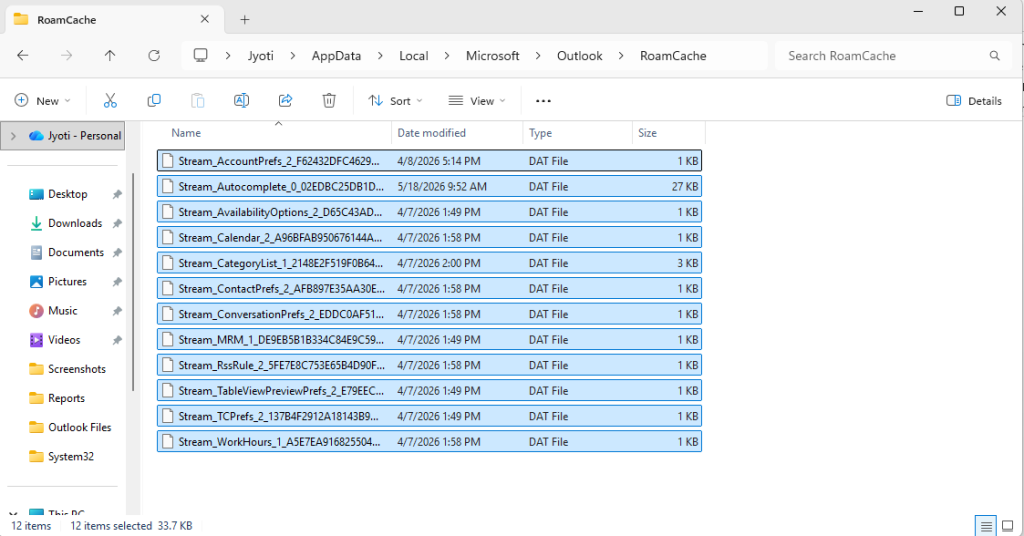
Task: Click the forward navigation arrow
Action: [x=66, y=56]
